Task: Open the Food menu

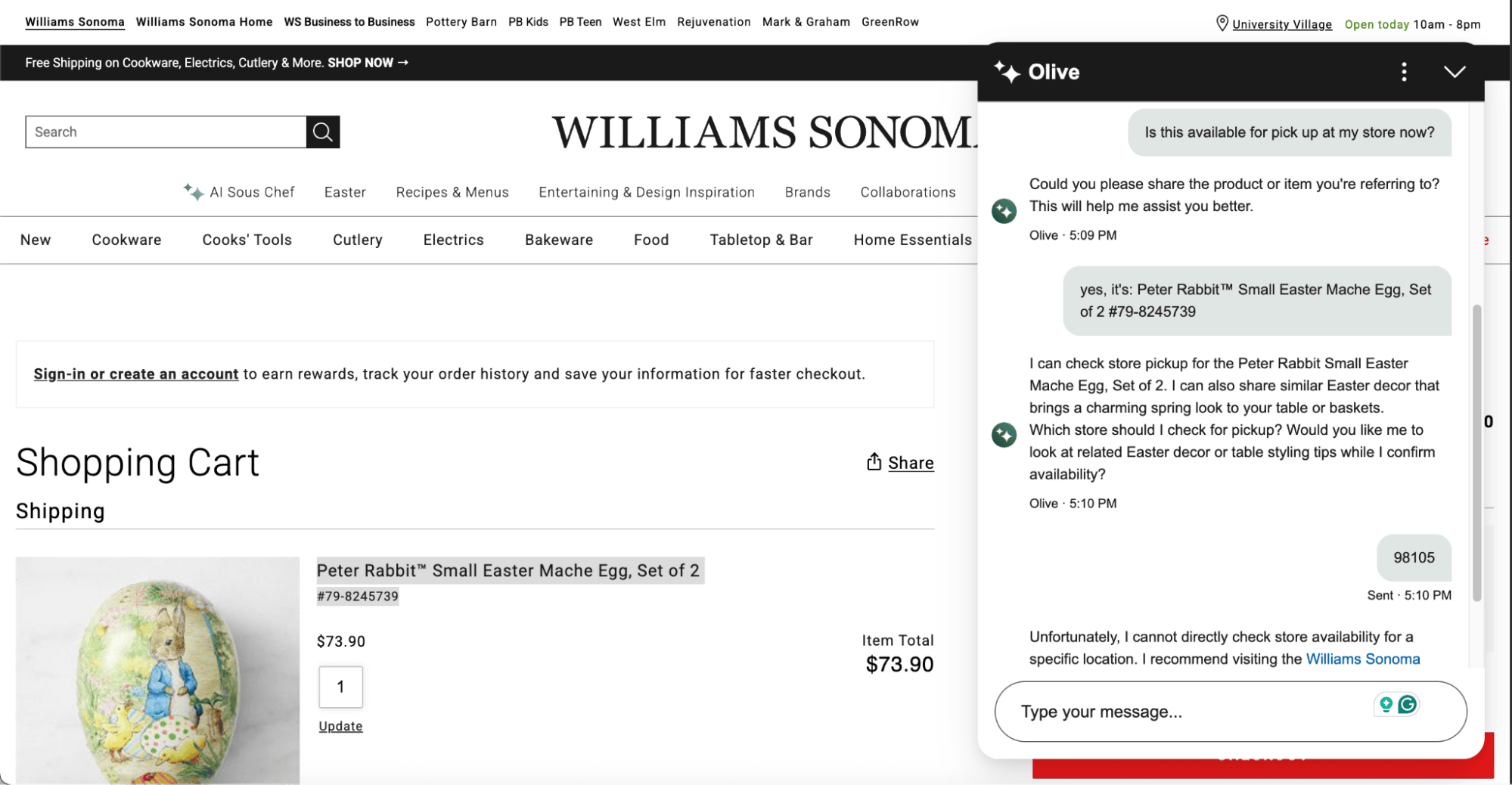Action: [x=651, y=240]
